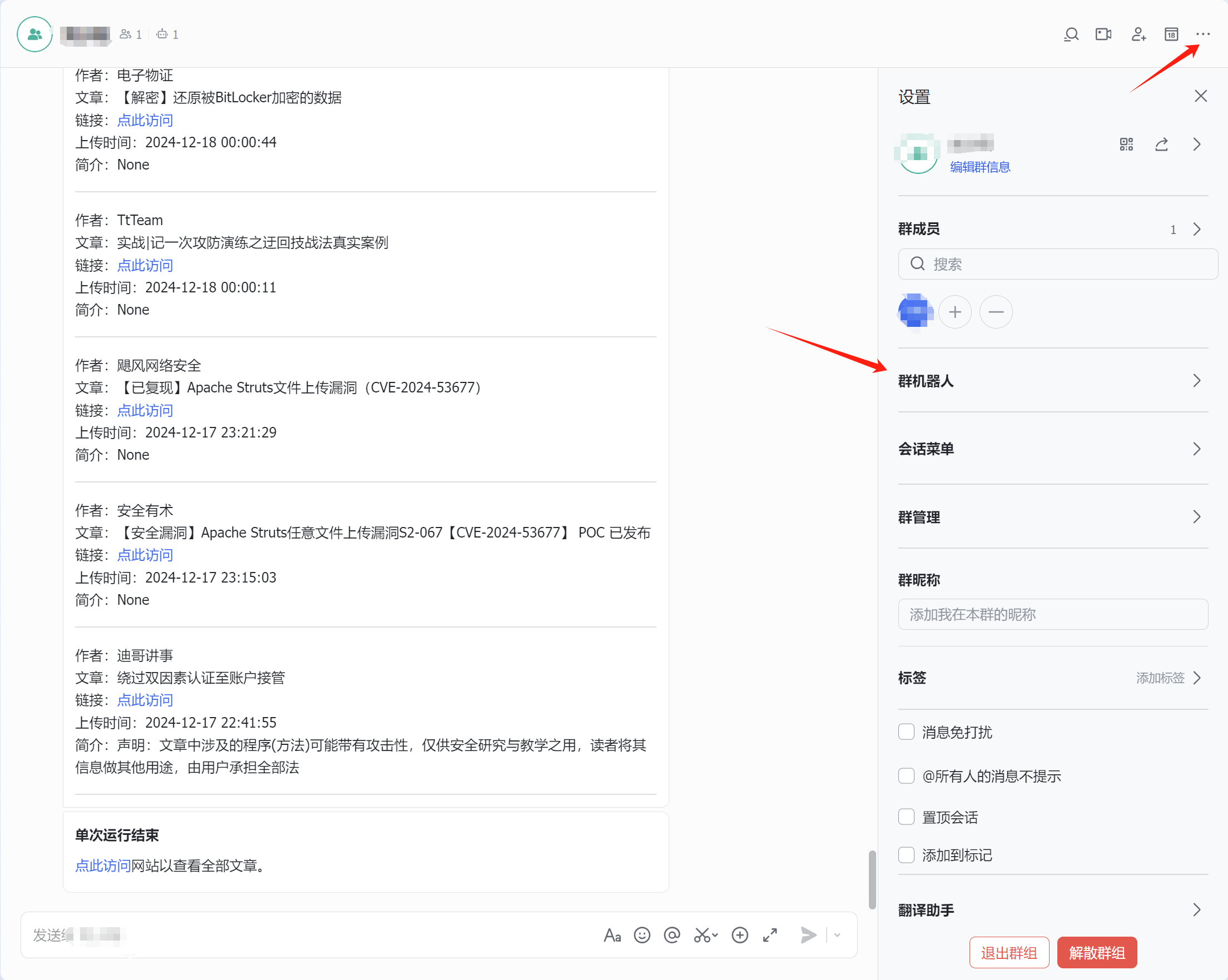
Task: Close the settings panel
Action: point(1201,96)
